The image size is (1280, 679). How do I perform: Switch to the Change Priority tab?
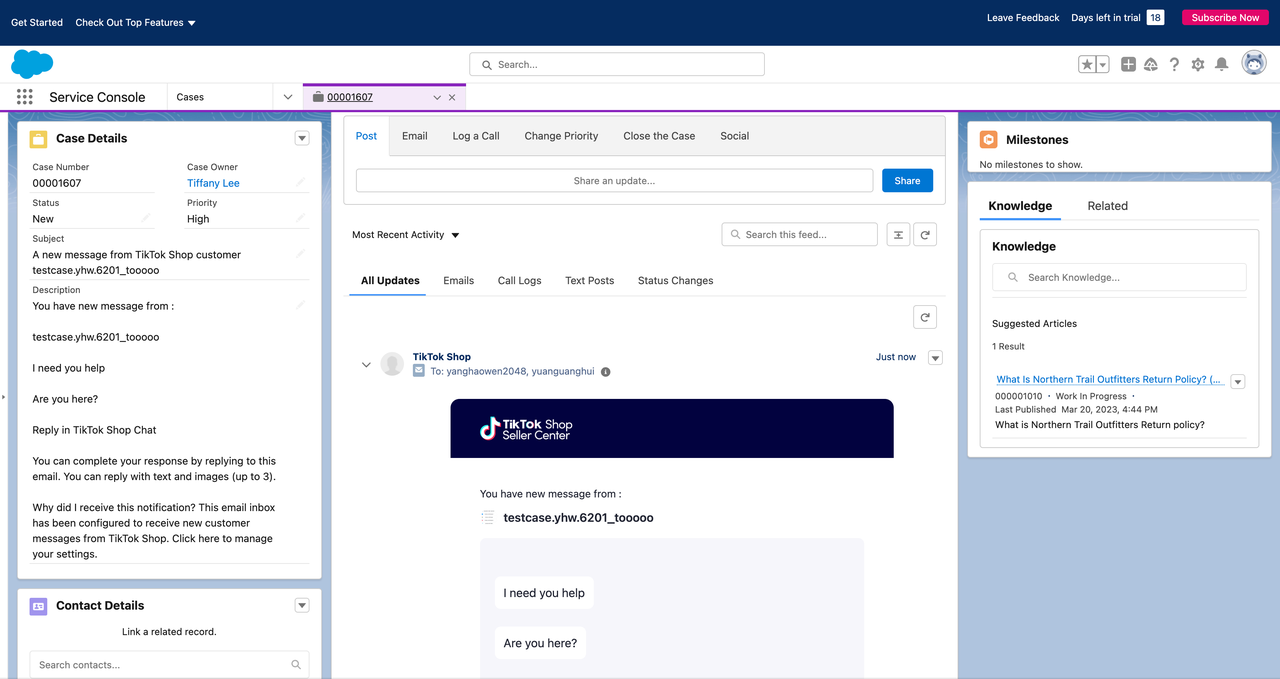pos(561,136)
